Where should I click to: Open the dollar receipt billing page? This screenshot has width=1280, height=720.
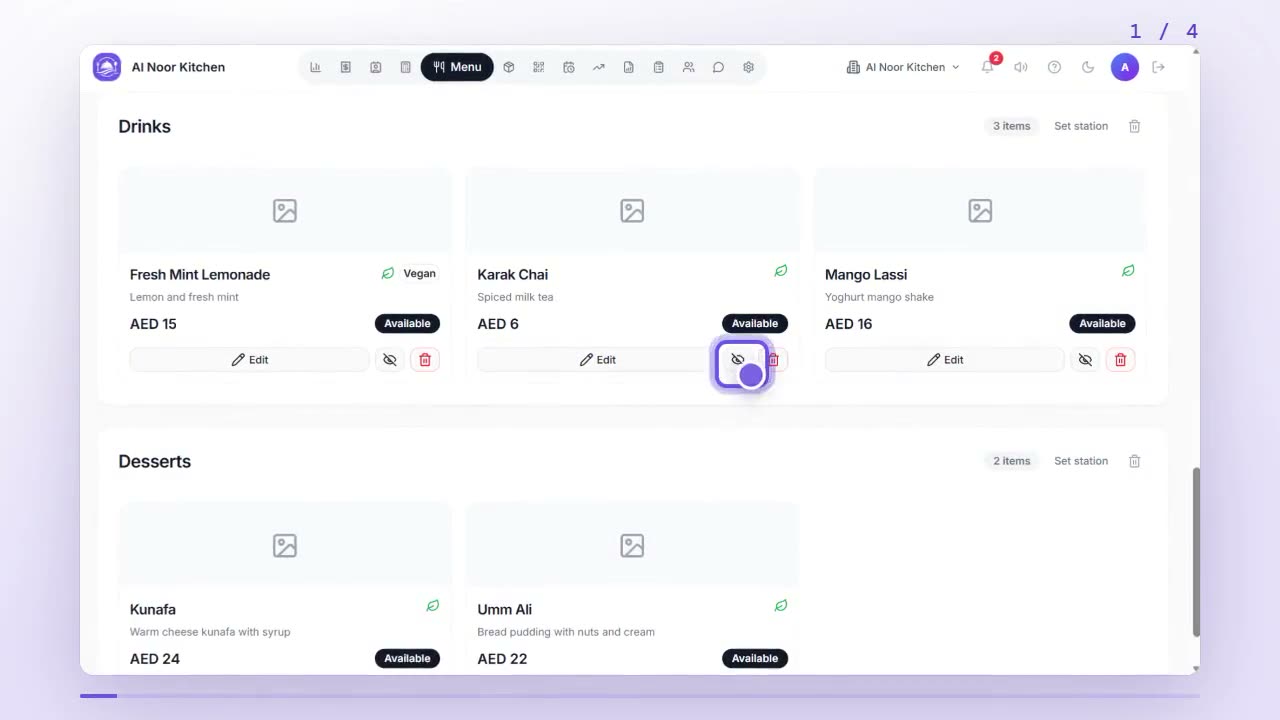click(x=345, y=67)
